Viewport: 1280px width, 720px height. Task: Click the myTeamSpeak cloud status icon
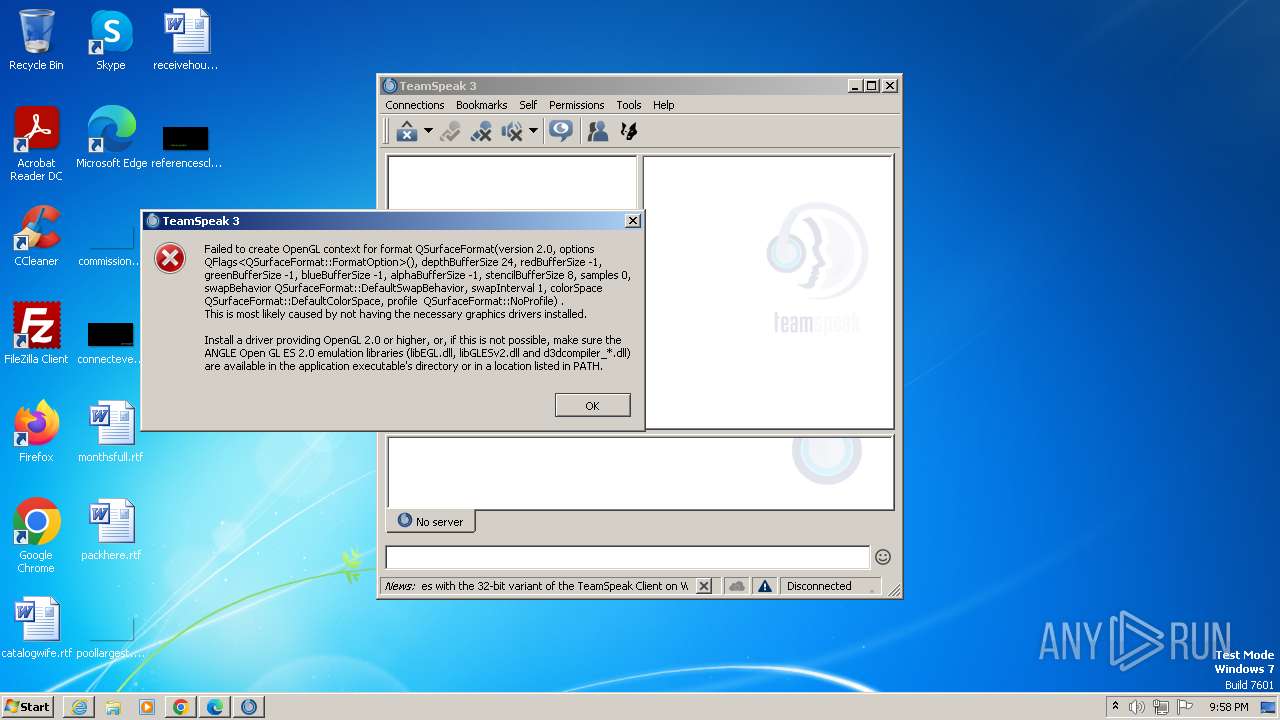[737, 586]
